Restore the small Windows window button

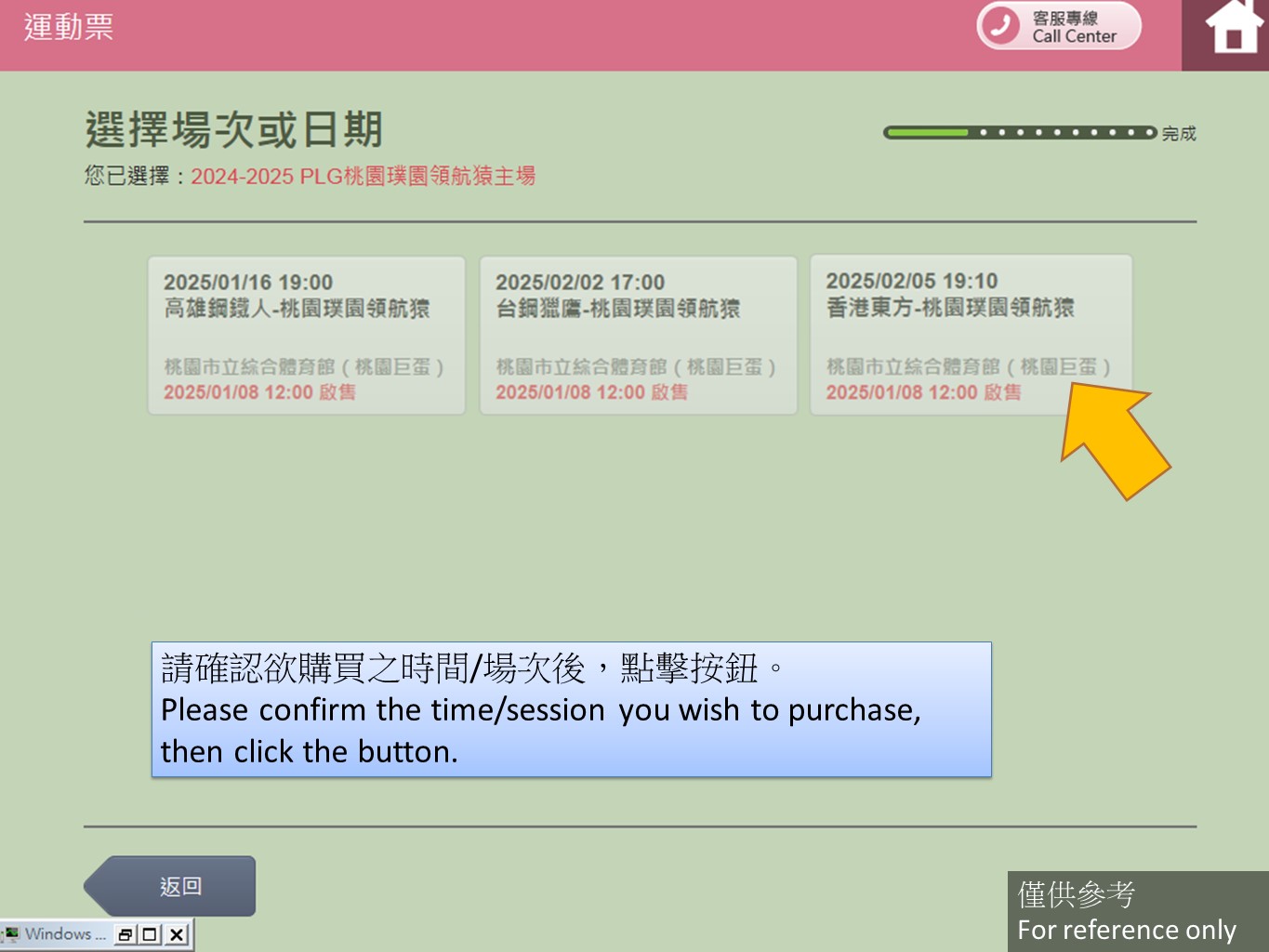[x=126, y=934]
